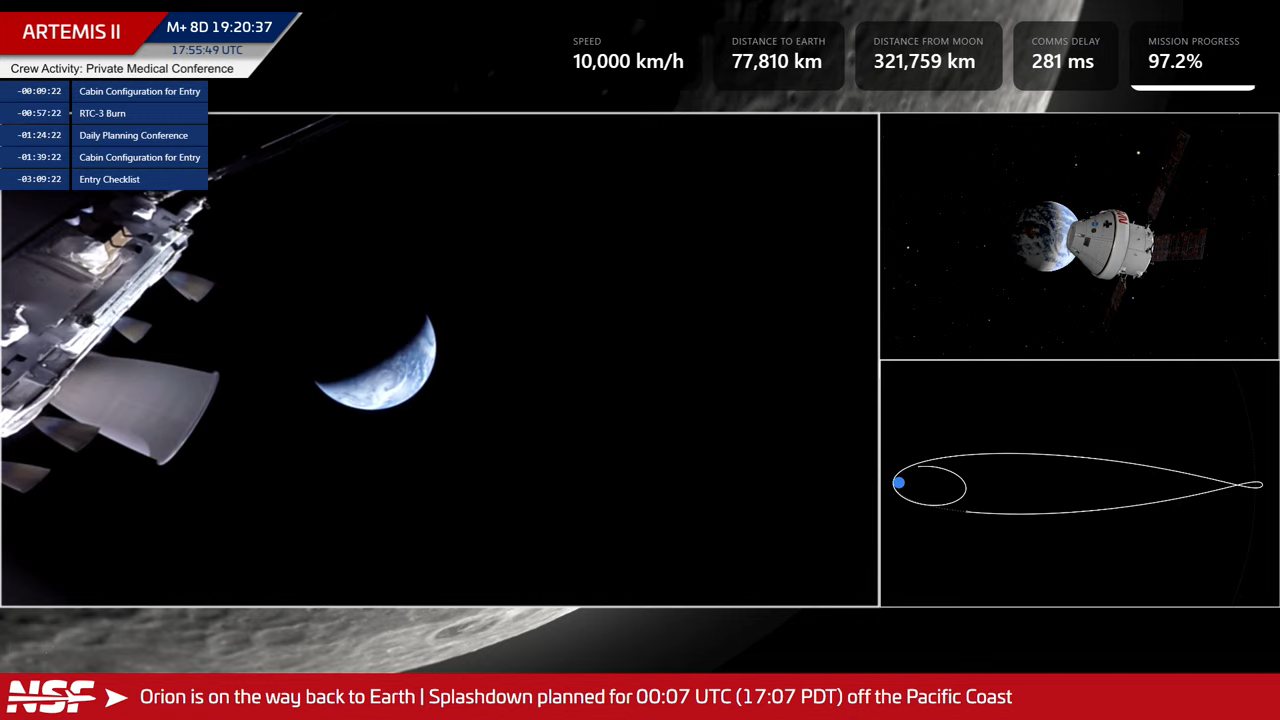Viewport: 1280px width, 720px height.
Task: Open the Distance to Earth panel
Action: click(777, 54)
